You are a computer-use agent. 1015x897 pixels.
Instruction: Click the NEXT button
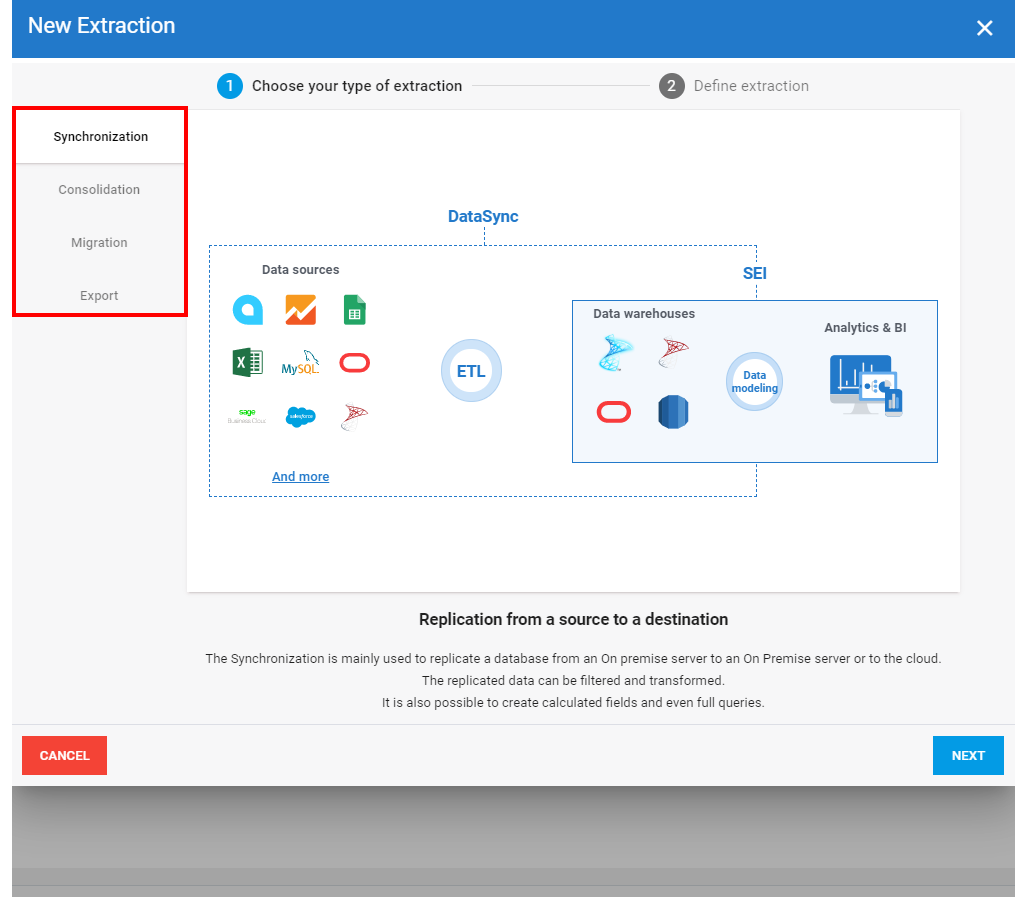967,756
